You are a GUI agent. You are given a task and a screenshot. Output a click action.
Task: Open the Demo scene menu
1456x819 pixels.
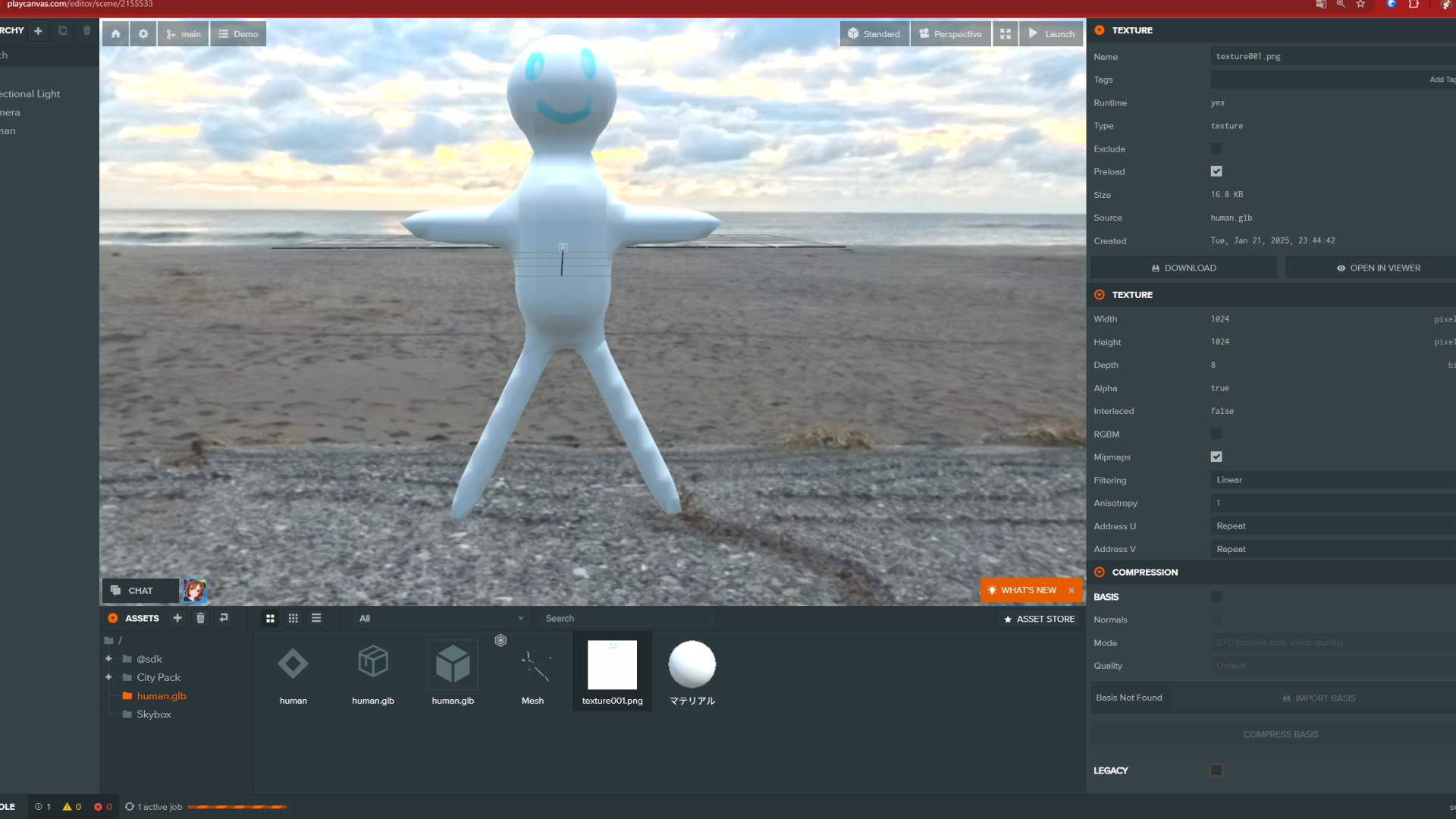coord(238,34)
